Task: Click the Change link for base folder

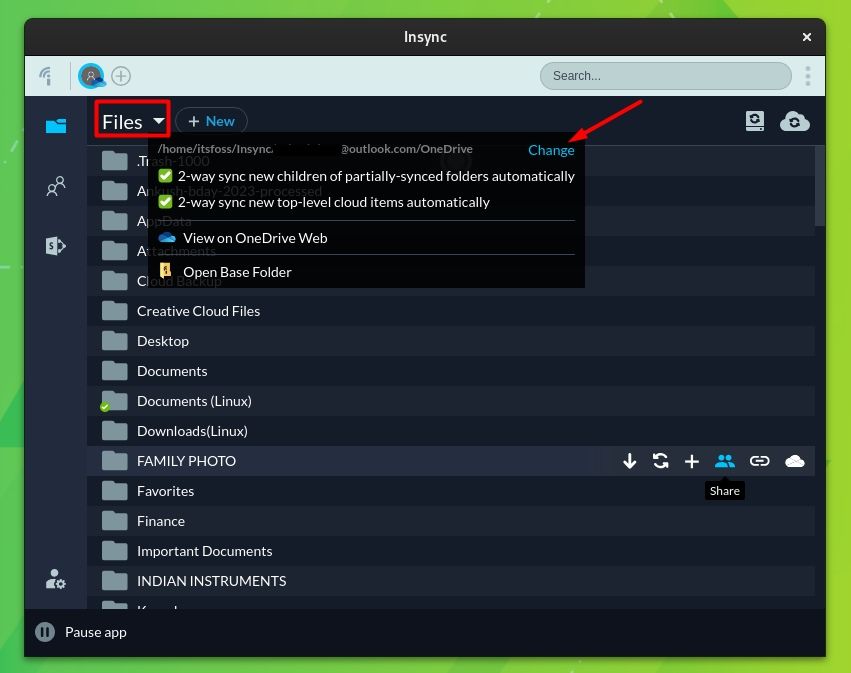Action: point(551,150)
